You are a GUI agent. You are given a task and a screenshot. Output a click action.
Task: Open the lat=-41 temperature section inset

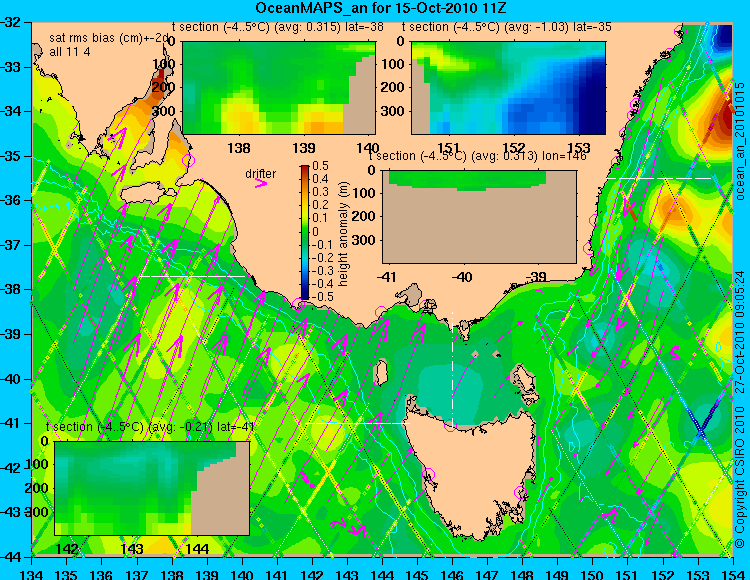click(x=152, y=488)
